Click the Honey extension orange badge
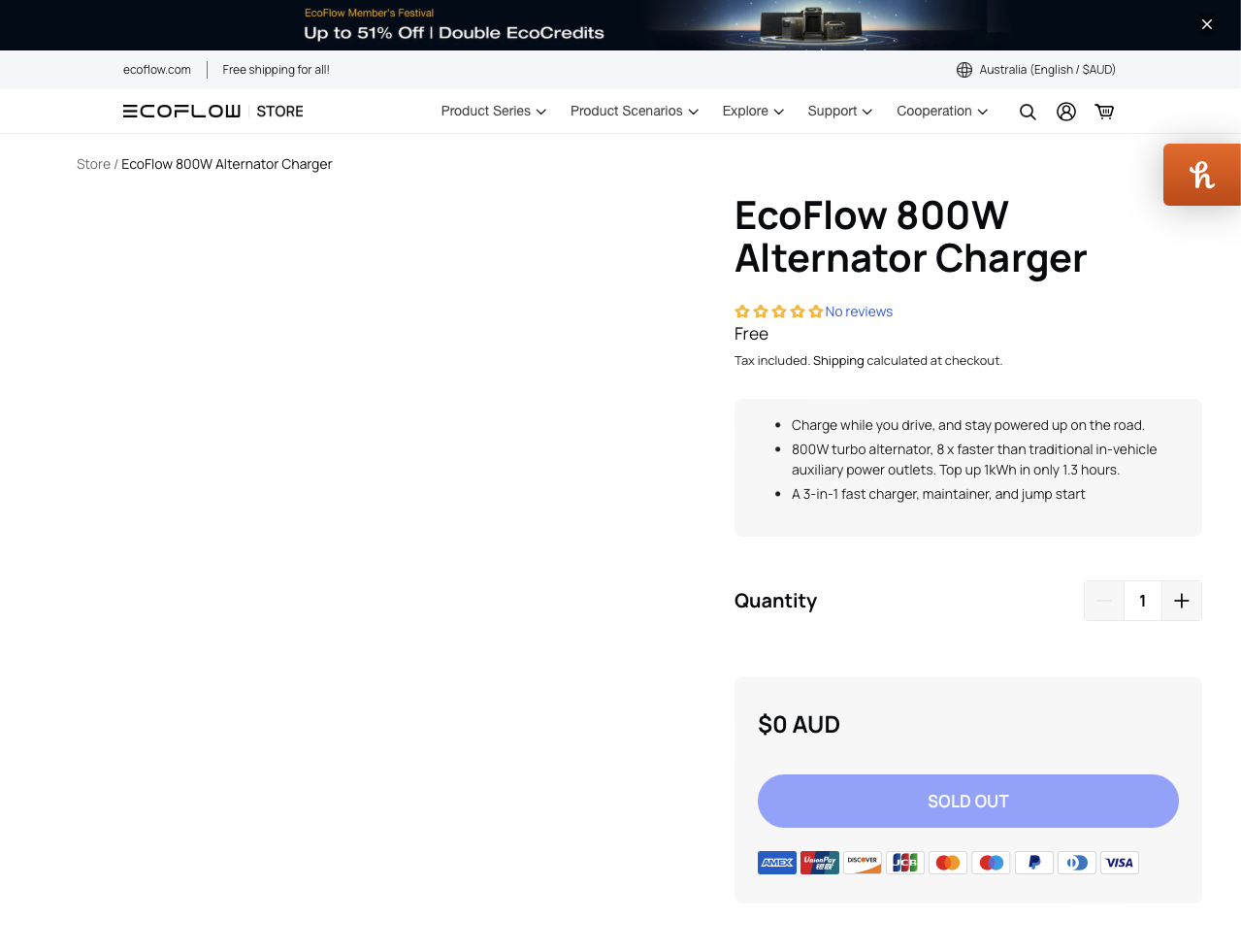1241x952 pixels. (1202, 175)
